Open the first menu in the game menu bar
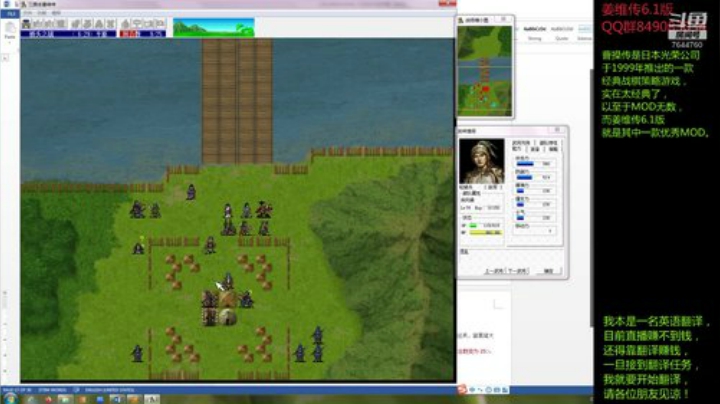This screenshot has height=404, width=720. (x=28, y=13)
